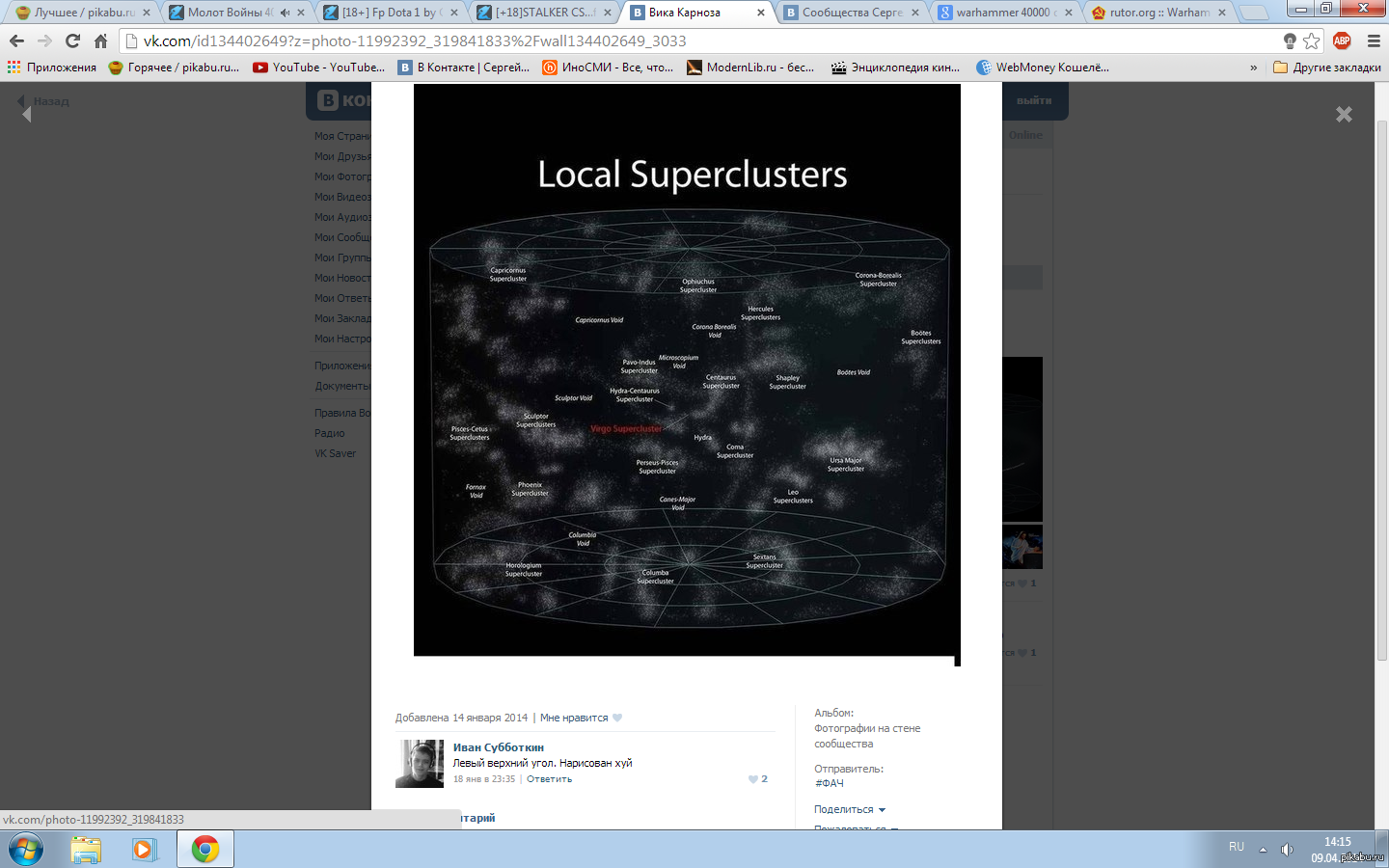Expand the Поделиться dropdown

click(x=849, y=809)
